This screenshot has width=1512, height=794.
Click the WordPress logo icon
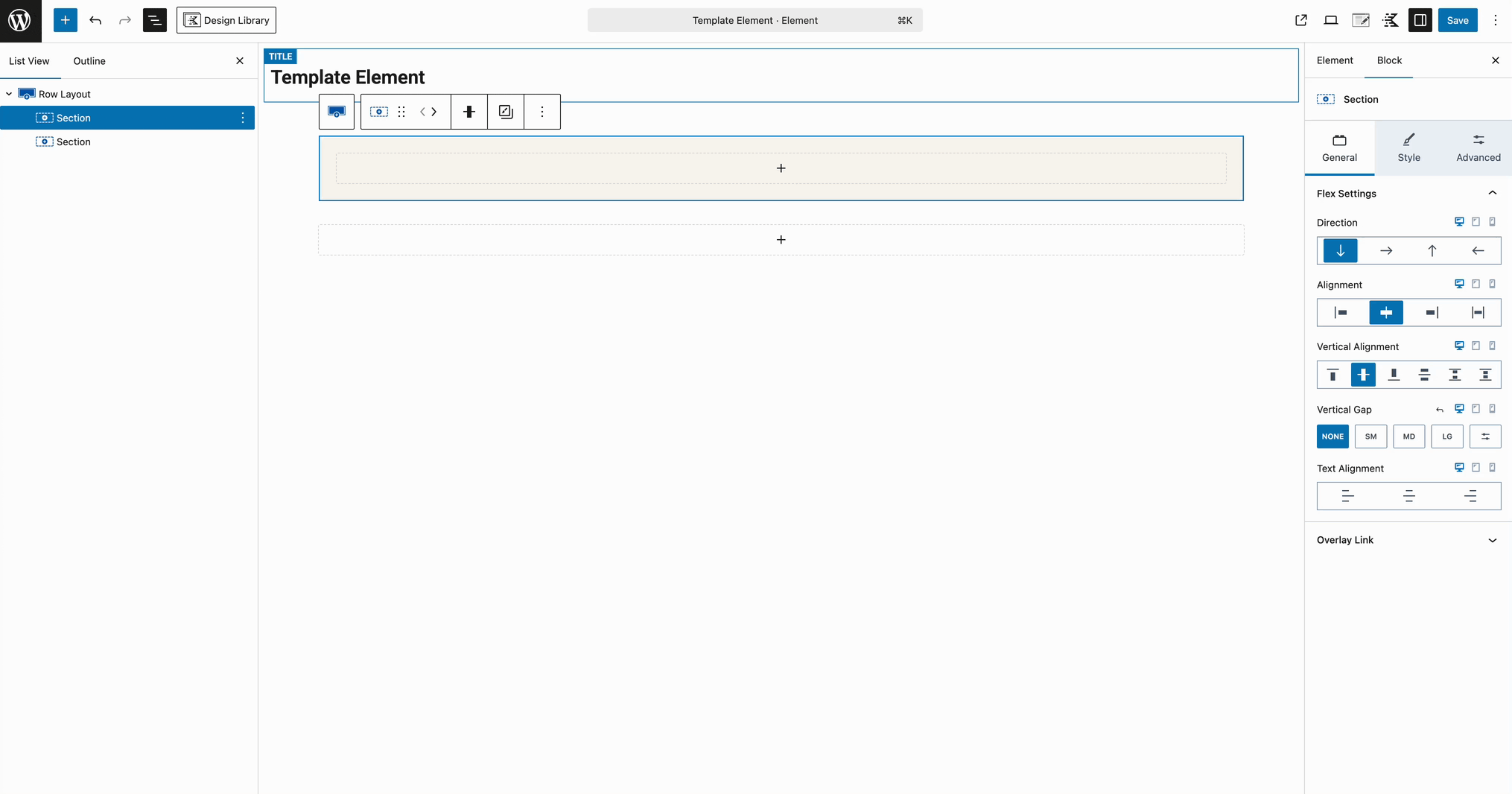20,20
